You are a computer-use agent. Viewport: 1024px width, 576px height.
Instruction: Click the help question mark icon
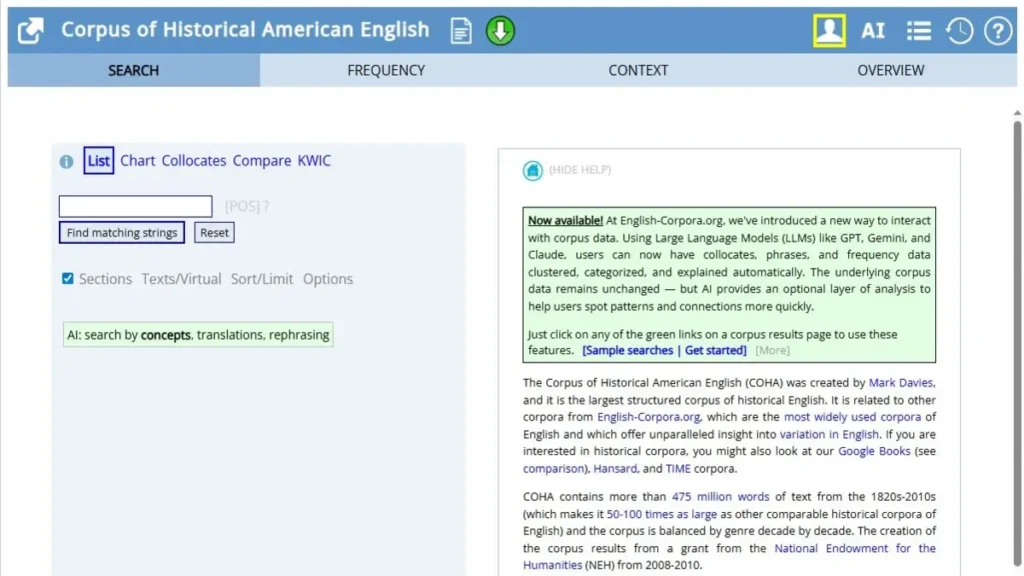click(997, 31)
